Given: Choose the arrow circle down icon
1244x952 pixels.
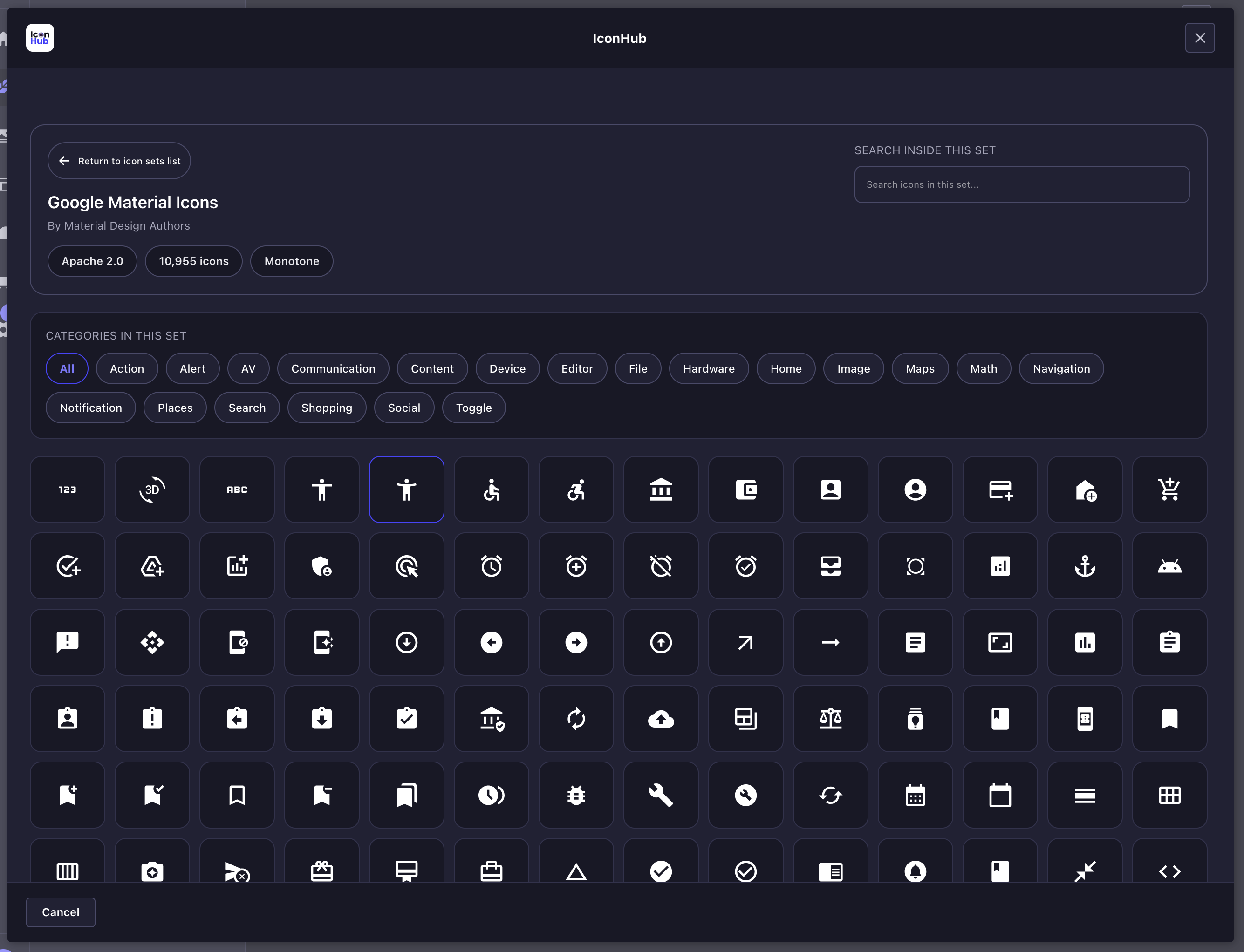Looking at the screenshot, I should click(406, 642).
